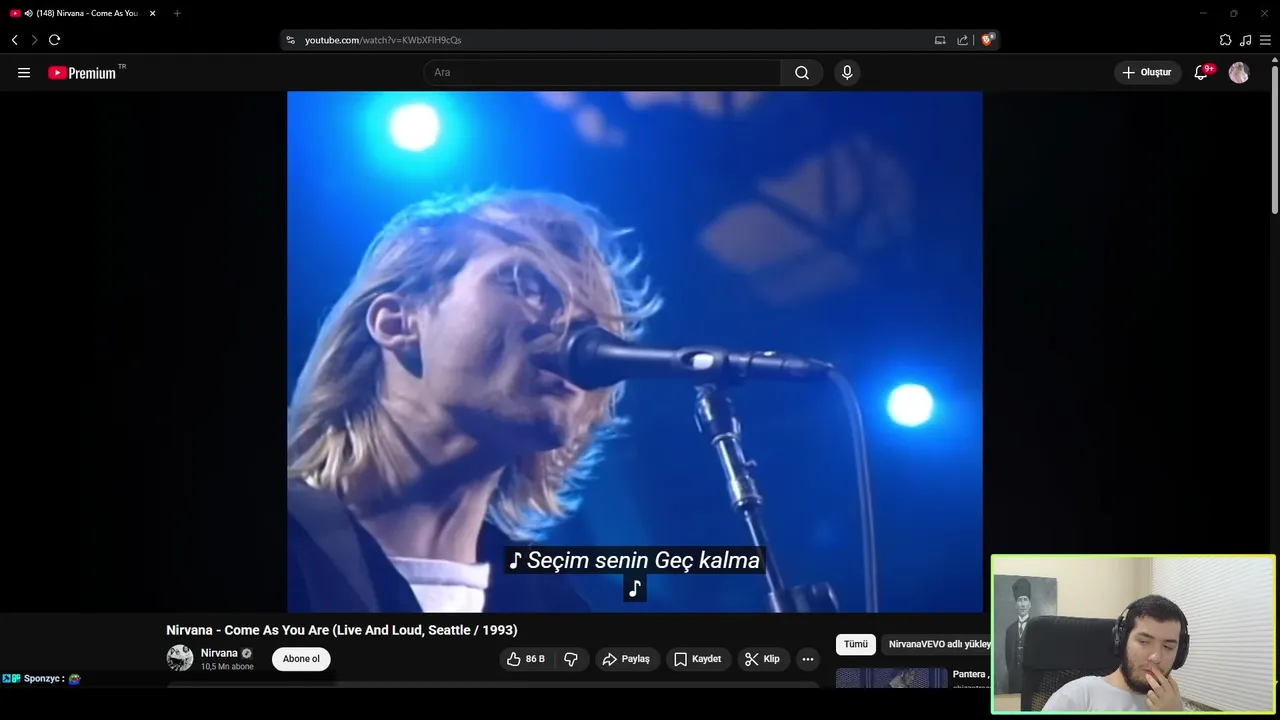Click the cast screen icon in address bar
The width and height of the screenshot is (1280, 720).
coord(940,40)
